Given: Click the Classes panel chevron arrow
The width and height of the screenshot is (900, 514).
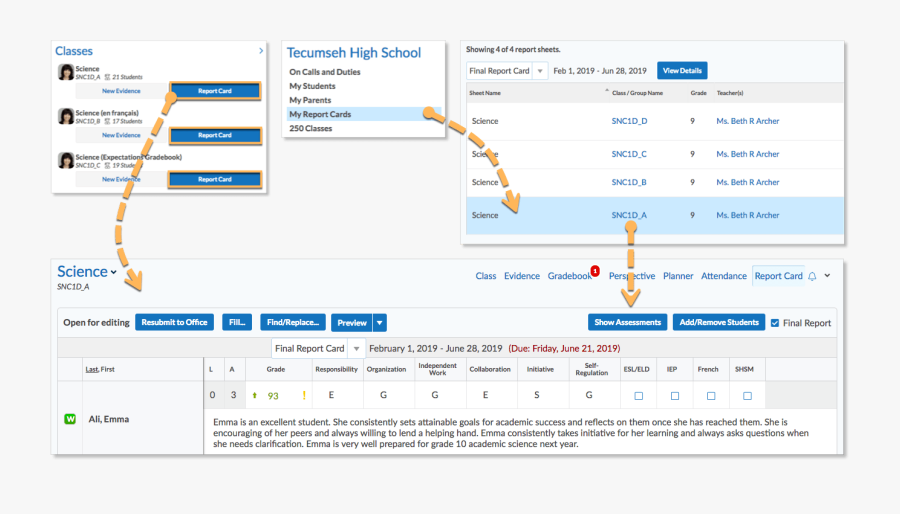Looking at the screenshot, I should tap(261, 50).
